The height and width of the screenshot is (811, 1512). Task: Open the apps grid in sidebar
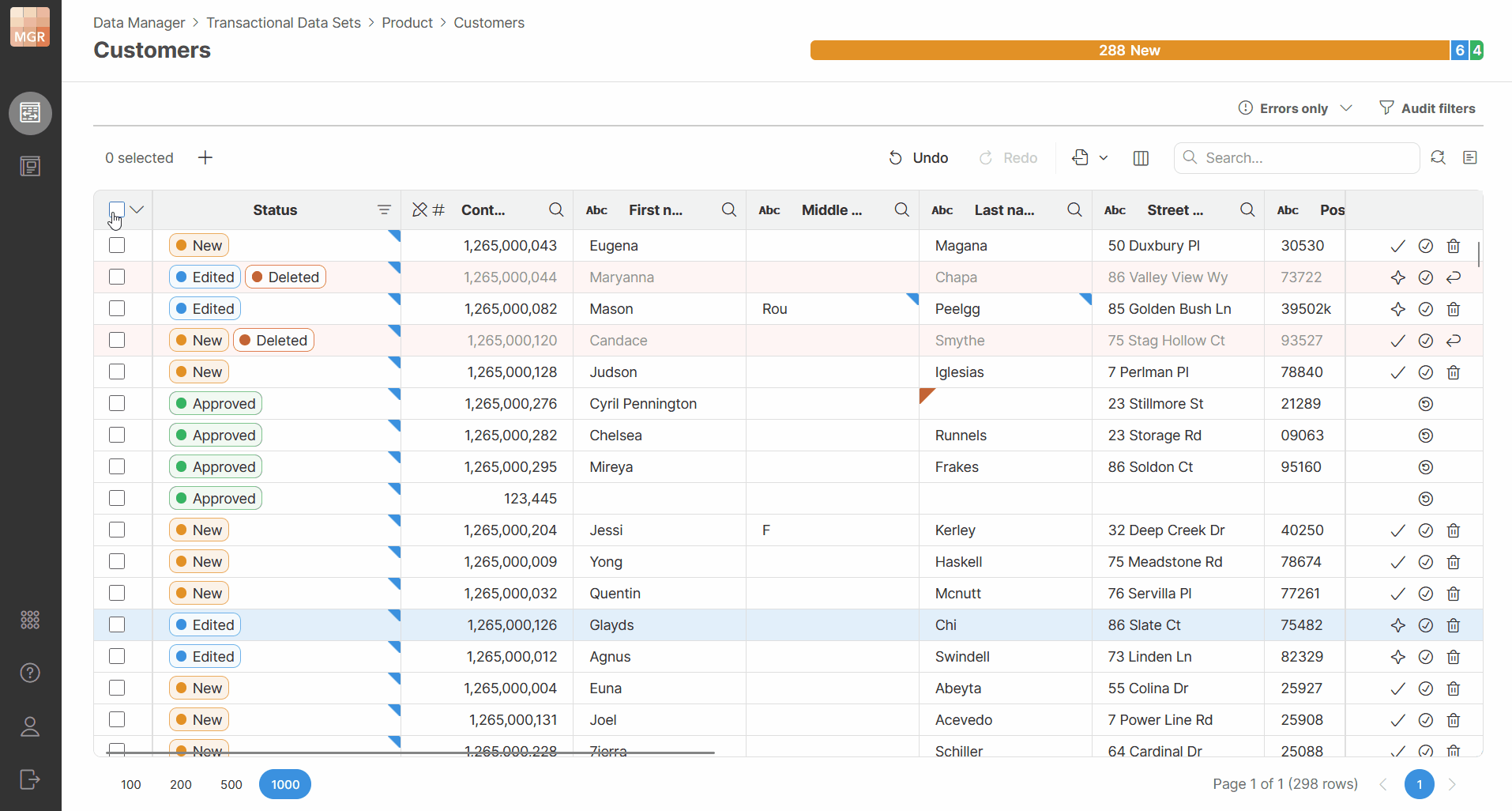point(30,620)
